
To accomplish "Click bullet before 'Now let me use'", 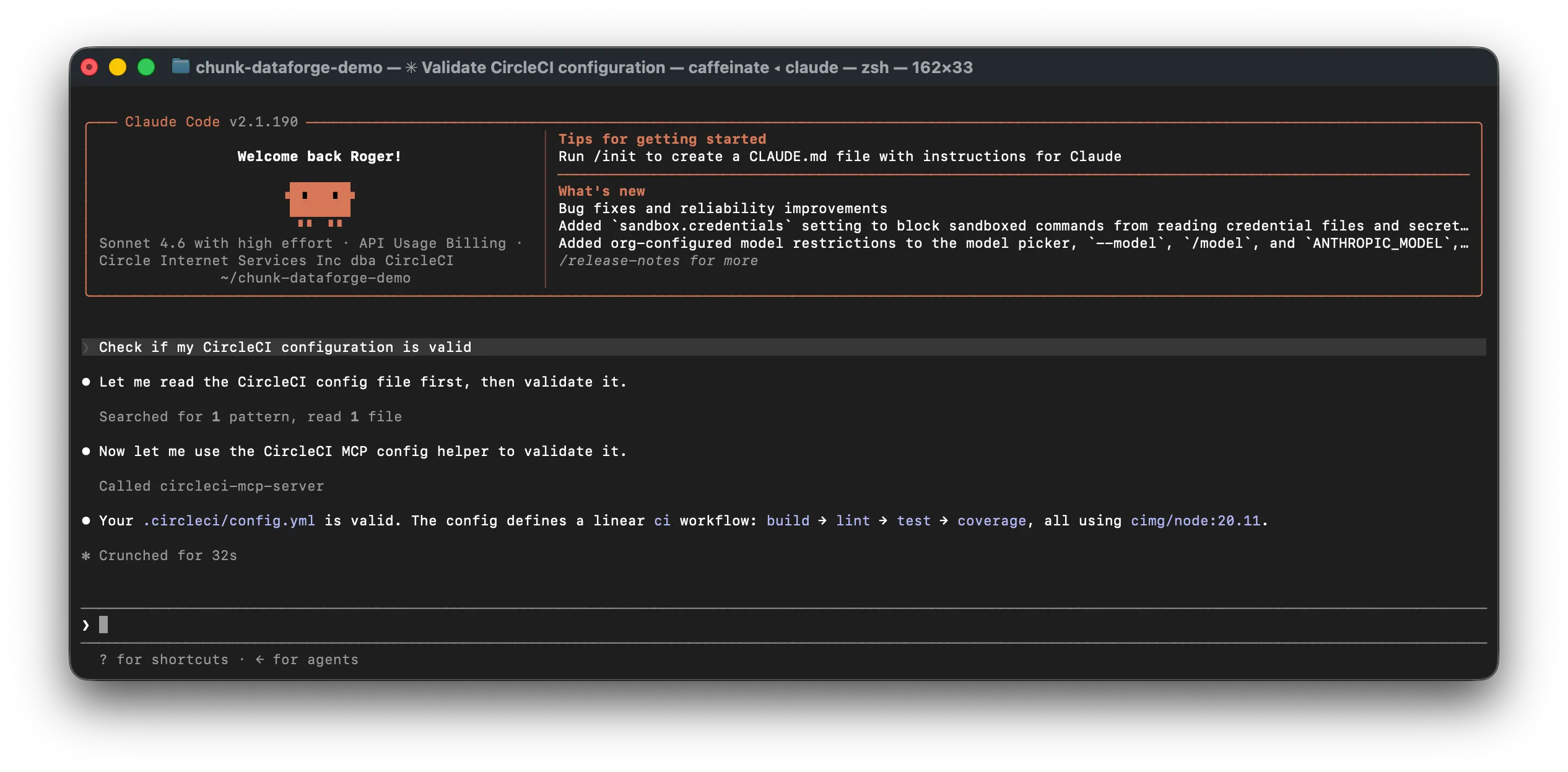I will pos(86,452).
